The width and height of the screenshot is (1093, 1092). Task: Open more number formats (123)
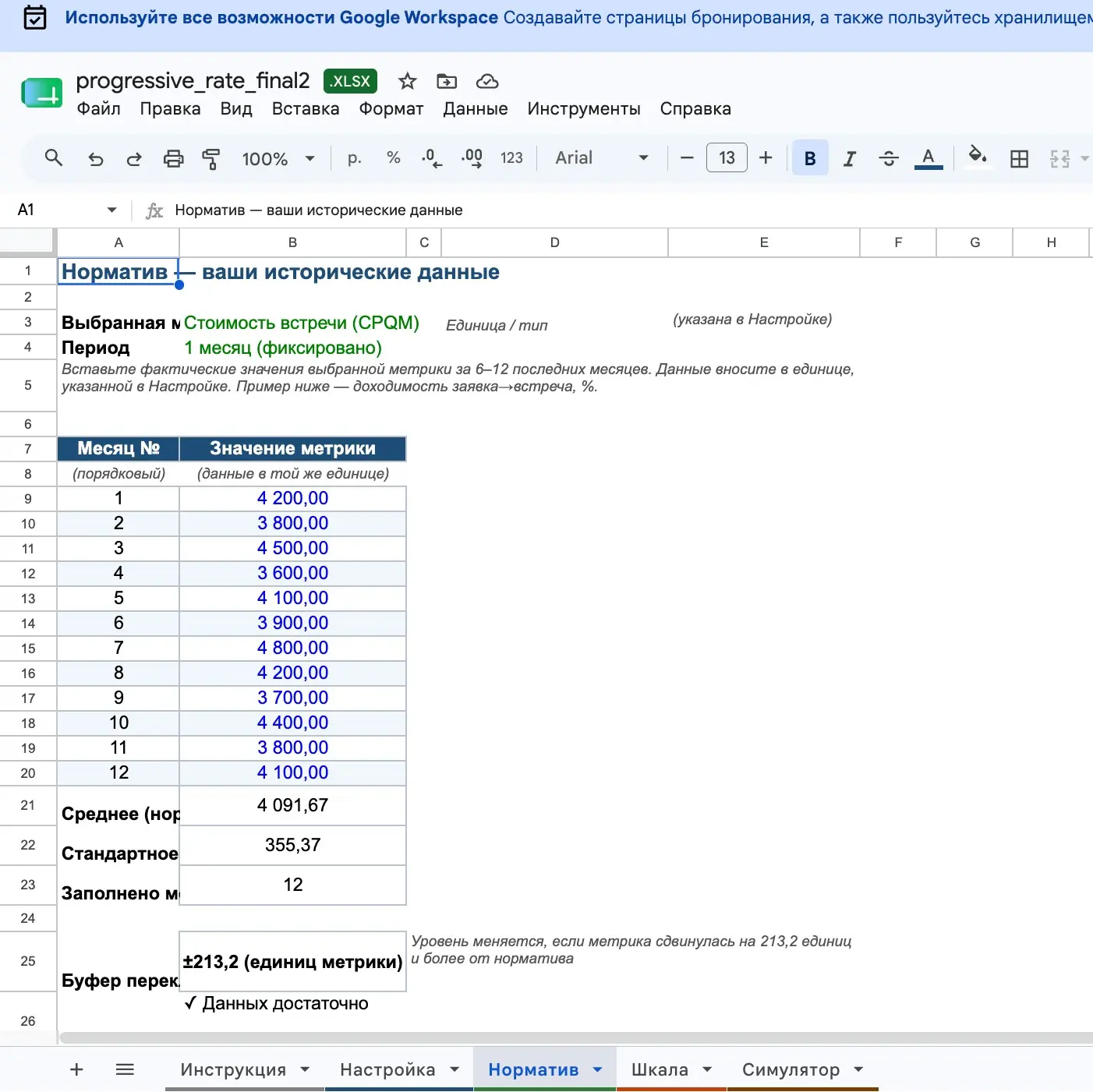tap(511, 158)
